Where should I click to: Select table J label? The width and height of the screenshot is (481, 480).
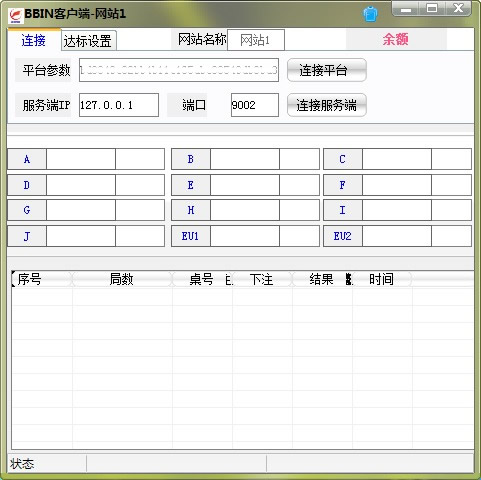click(27, 236)
